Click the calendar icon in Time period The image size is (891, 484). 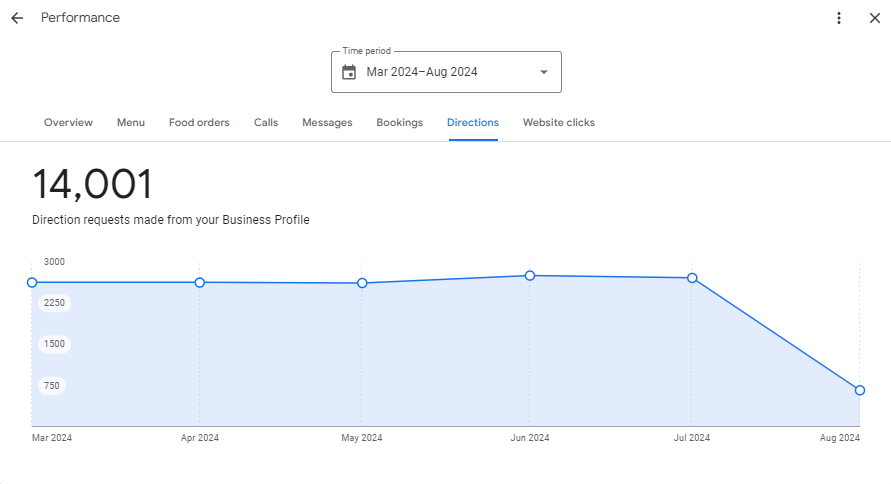(349, 72)
